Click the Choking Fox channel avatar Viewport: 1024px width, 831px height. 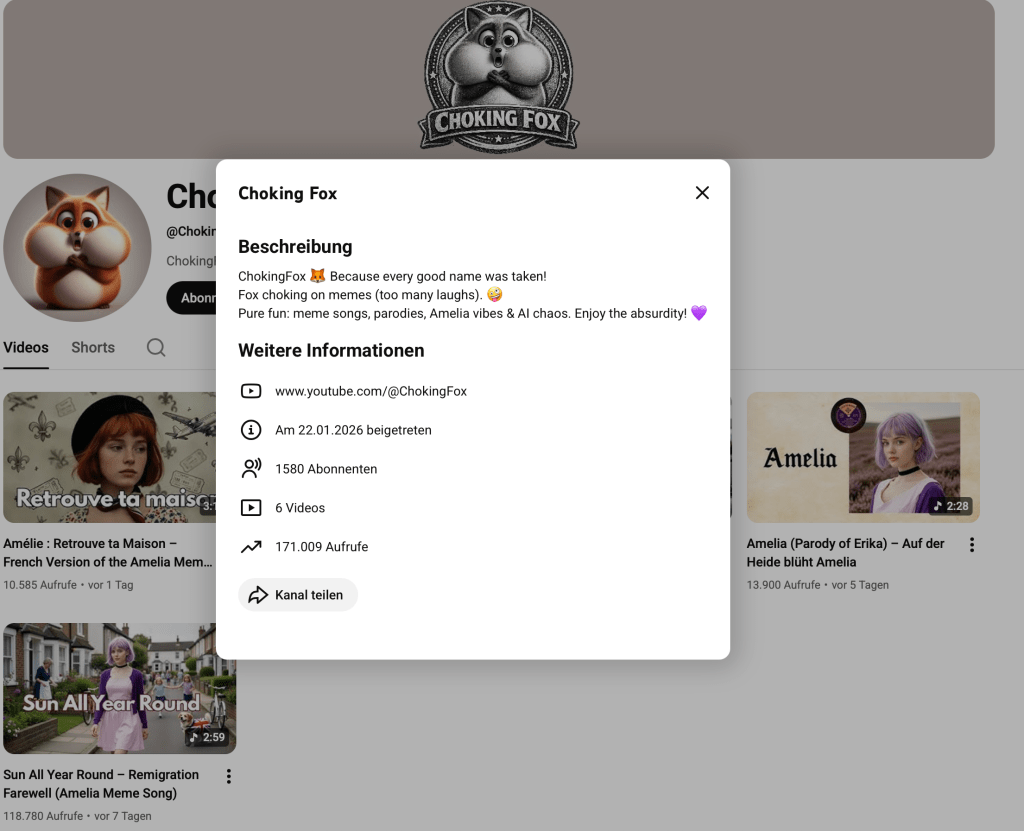pyautogui.click(x=77, y=247)
